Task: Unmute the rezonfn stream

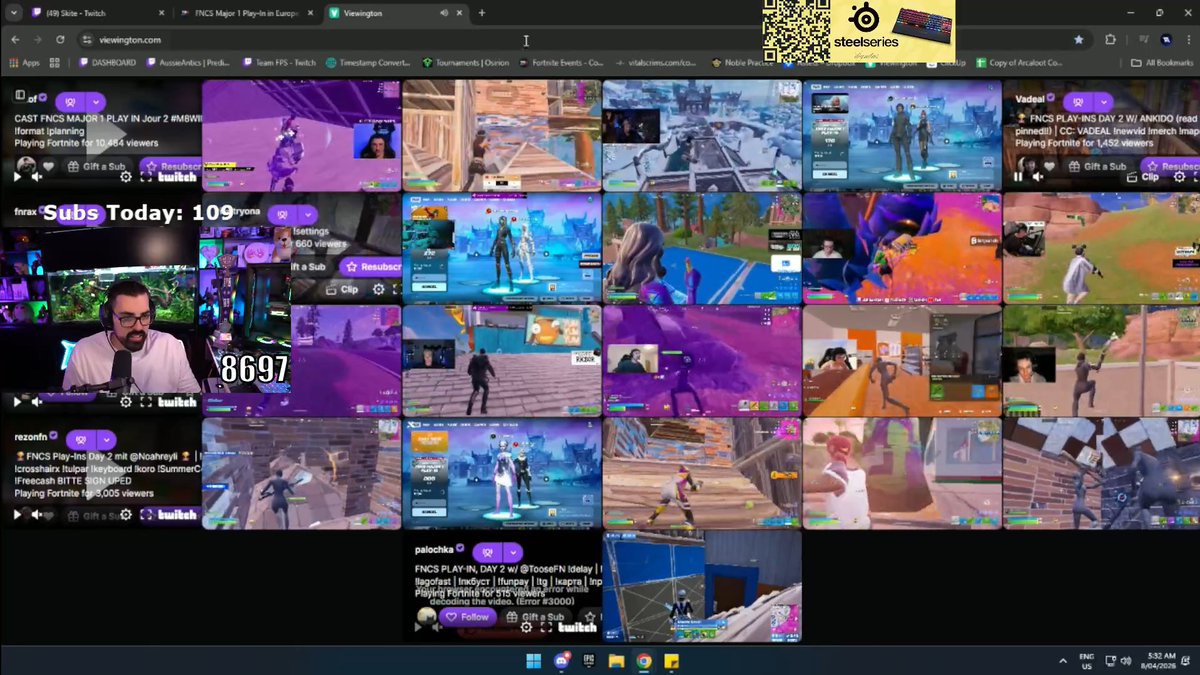Action: 38,515
